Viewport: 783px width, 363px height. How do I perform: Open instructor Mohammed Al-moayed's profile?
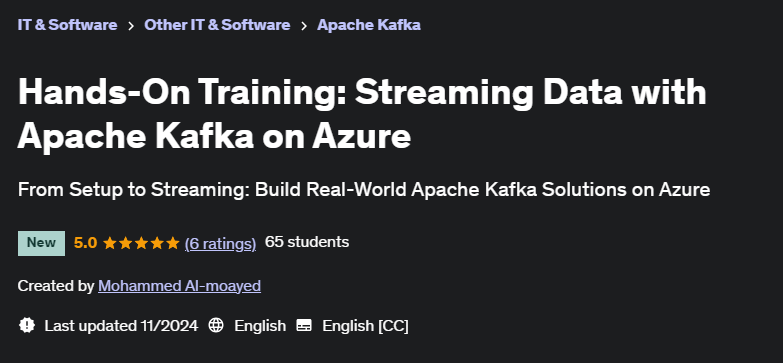coord(179,286)
